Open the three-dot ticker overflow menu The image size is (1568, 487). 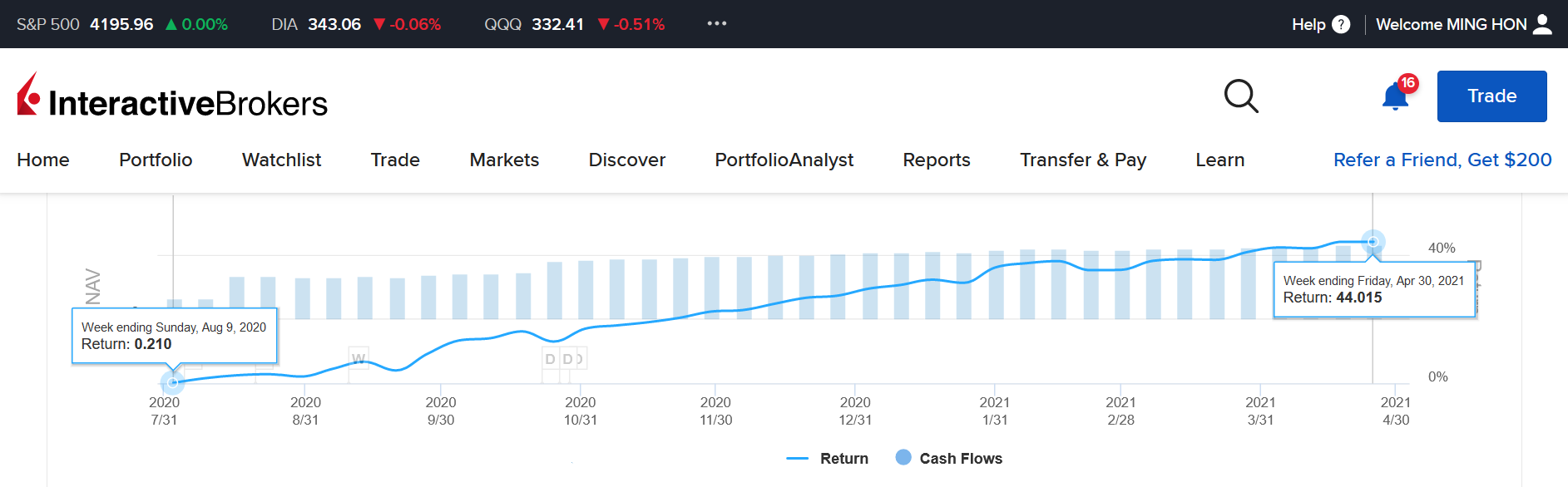(x=716, y=24)
